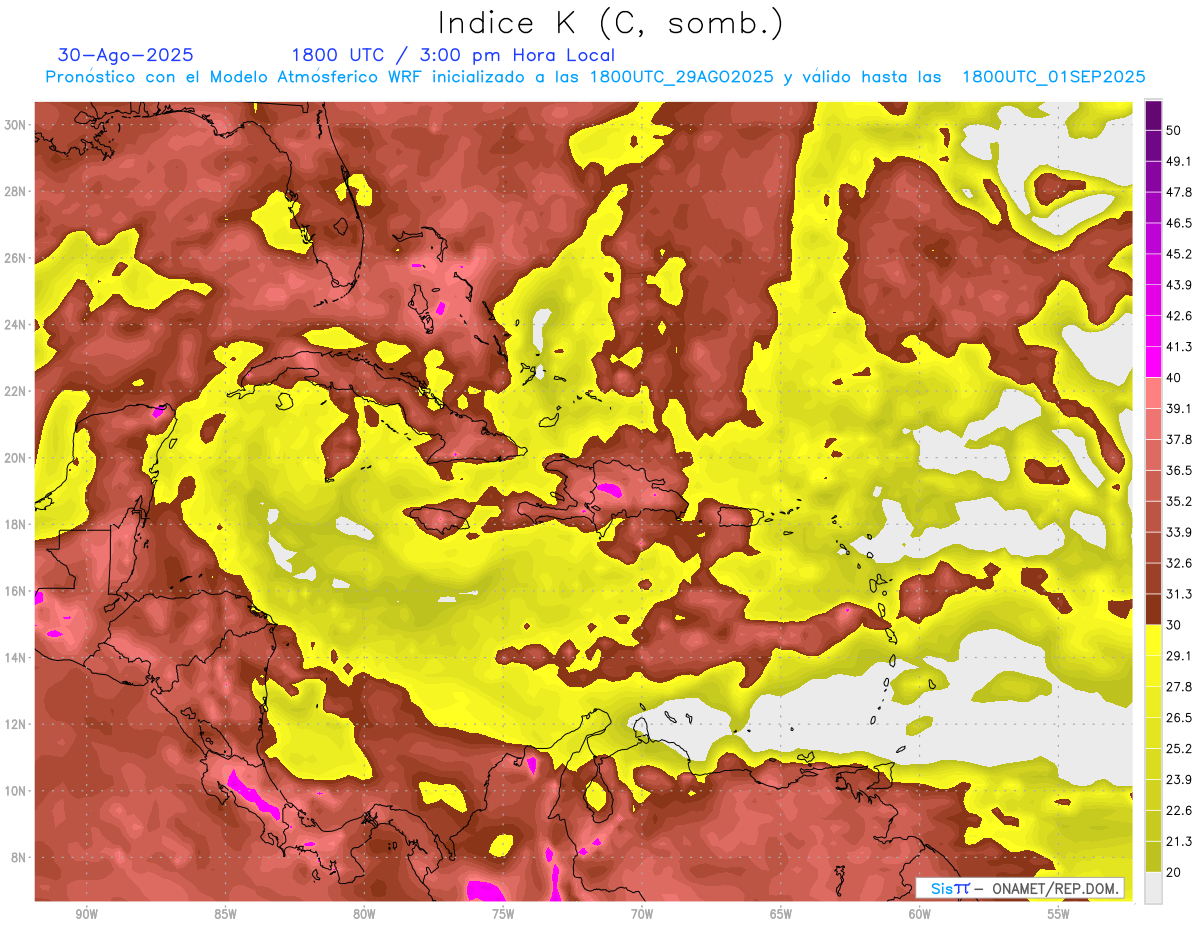Click the 18N latitude label
This screenshot has height=927, width=1200.
[x=15, y=524]
